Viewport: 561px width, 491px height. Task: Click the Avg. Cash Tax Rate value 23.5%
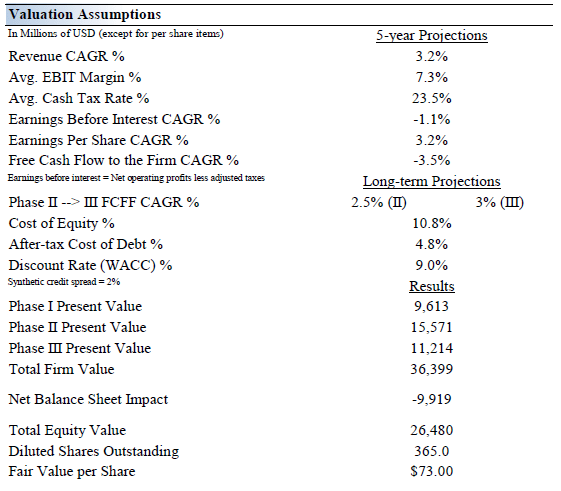431,98
